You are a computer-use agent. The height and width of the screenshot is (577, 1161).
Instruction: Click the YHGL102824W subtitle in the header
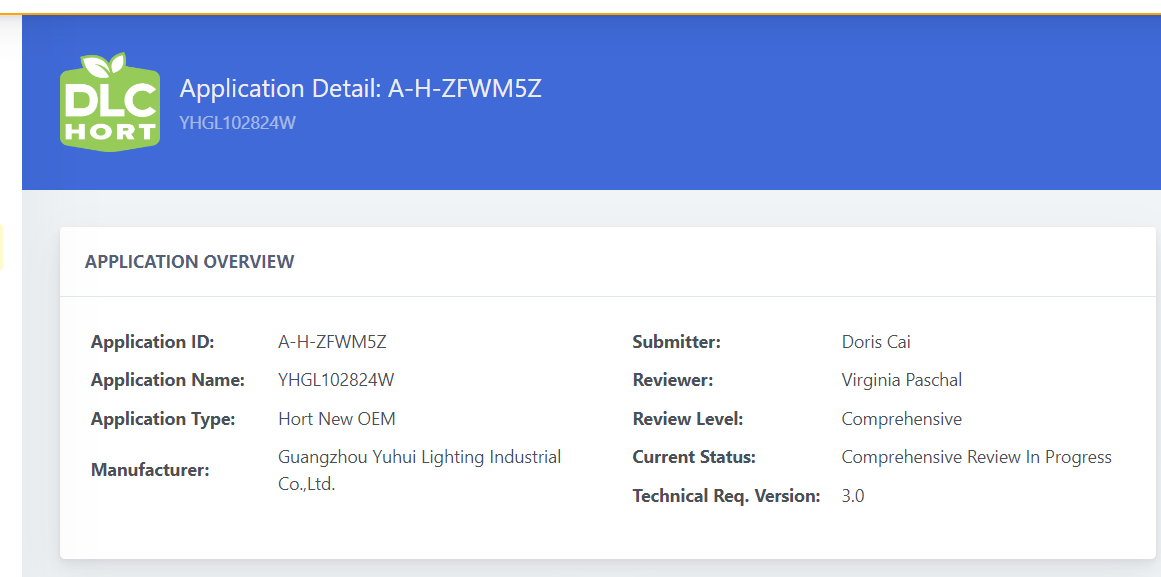coord(237,123)
